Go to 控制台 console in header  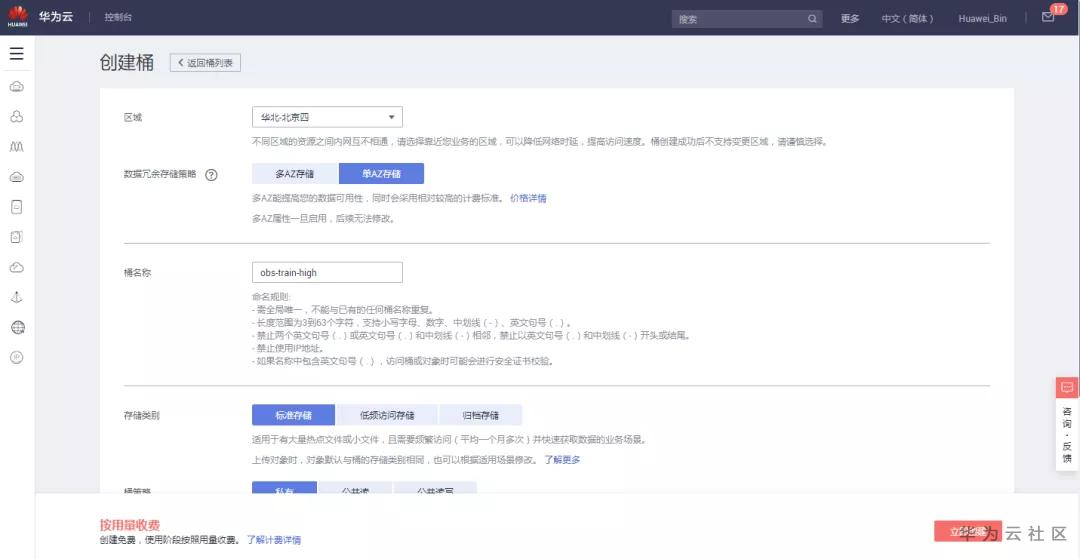pyautogui.click(x=118, y=17)
